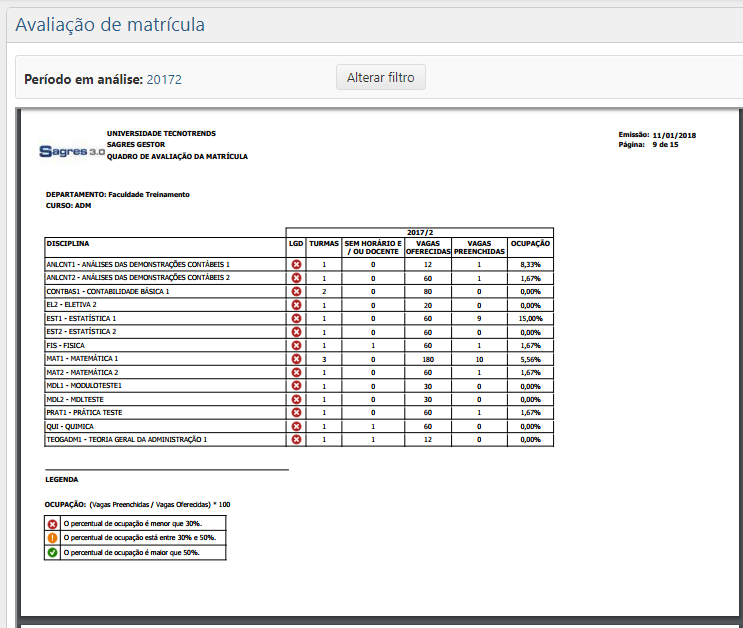Image resolution: width=743 pixels, height=628 pixels.
Task: Click red X icon for MAT1 - Matemática 1
Action: click(296, 358)
